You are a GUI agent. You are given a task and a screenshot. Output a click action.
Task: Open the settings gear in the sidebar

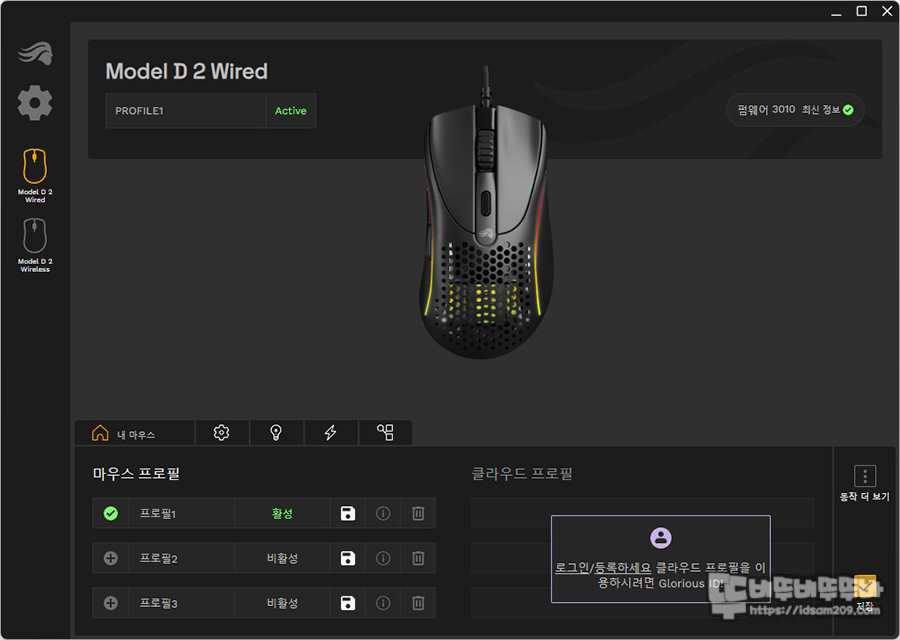35,103
